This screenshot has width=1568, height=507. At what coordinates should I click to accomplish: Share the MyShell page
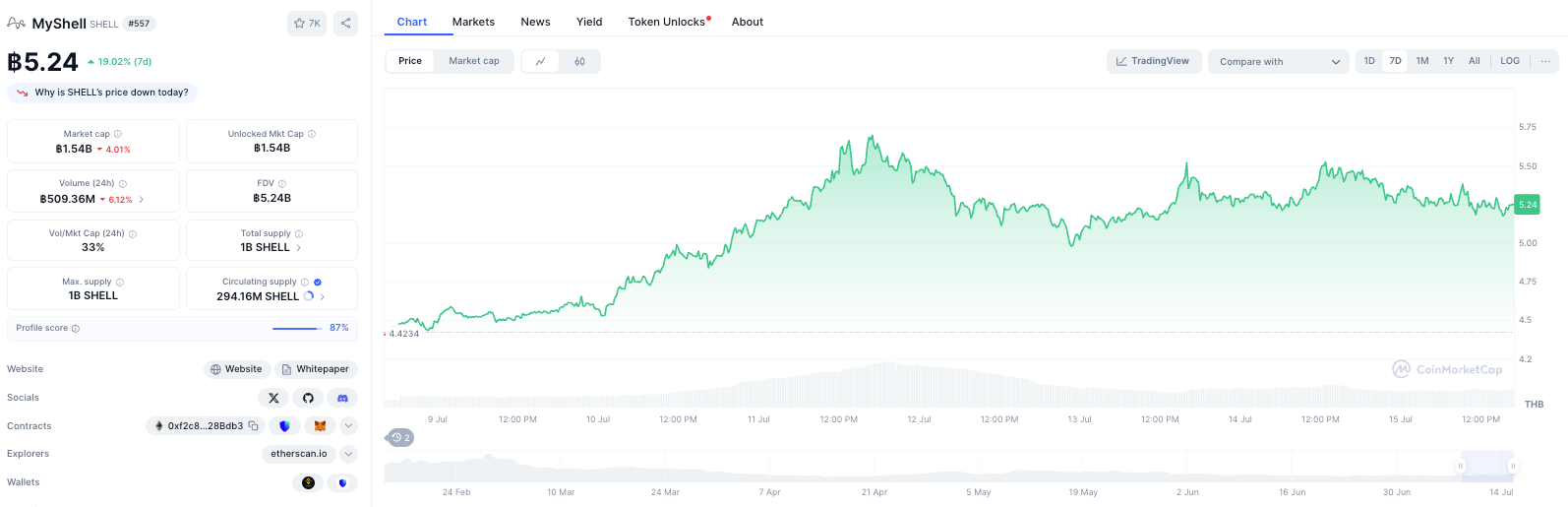click(x=345, y=23)
